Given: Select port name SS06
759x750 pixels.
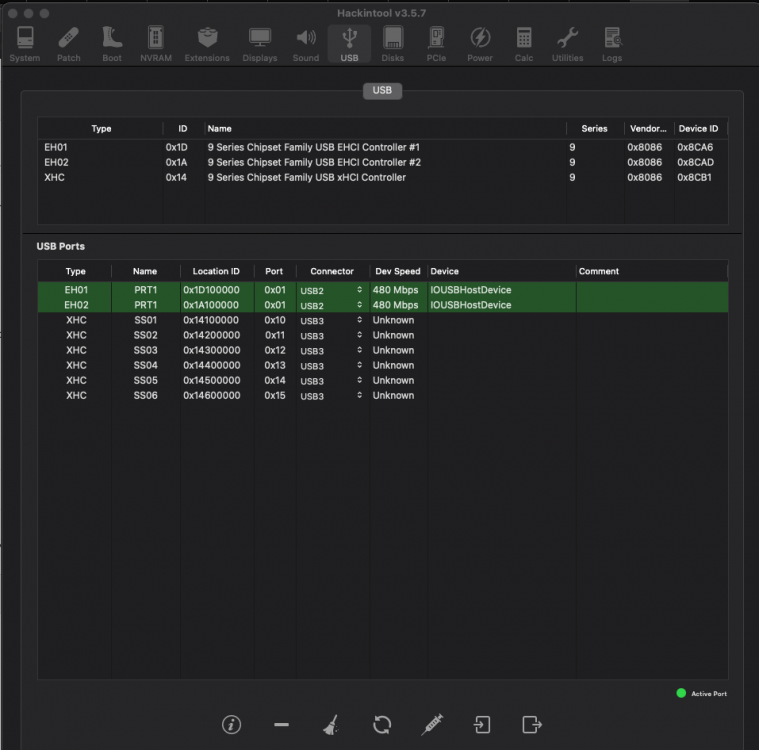Looking at the screenshot, I should tap(145, 395).
